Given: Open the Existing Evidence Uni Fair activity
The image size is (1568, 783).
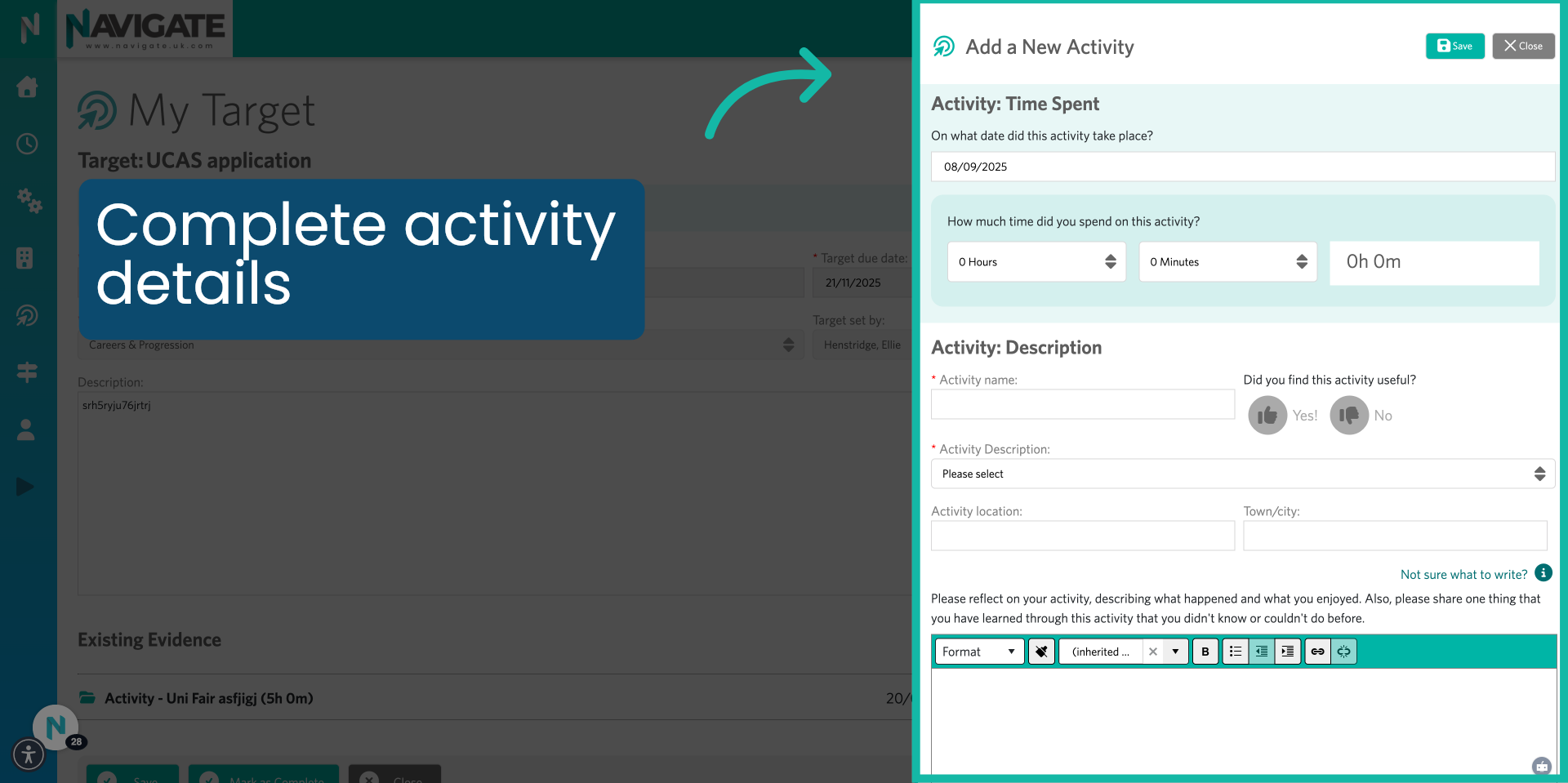Looking at the screenshot, I should click(208, 698).
